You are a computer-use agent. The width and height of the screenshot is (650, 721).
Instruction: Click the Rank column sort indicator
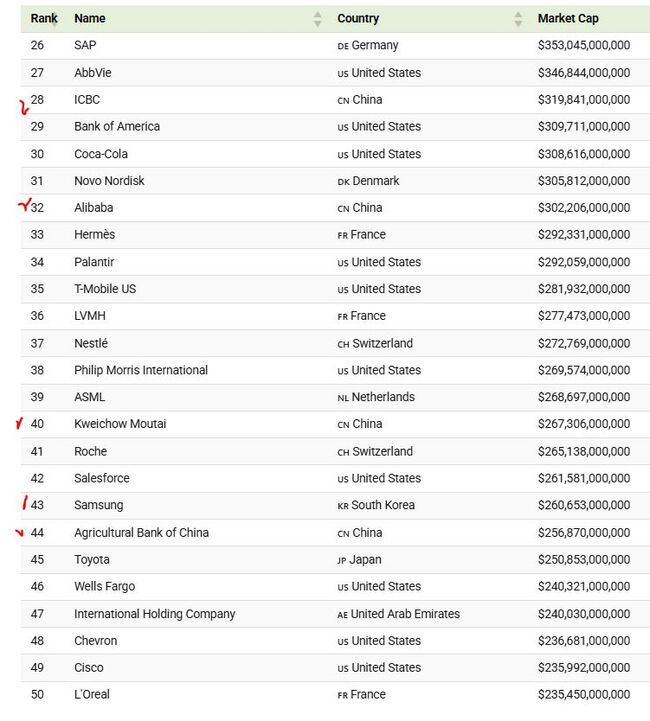(x=54, y=21)
